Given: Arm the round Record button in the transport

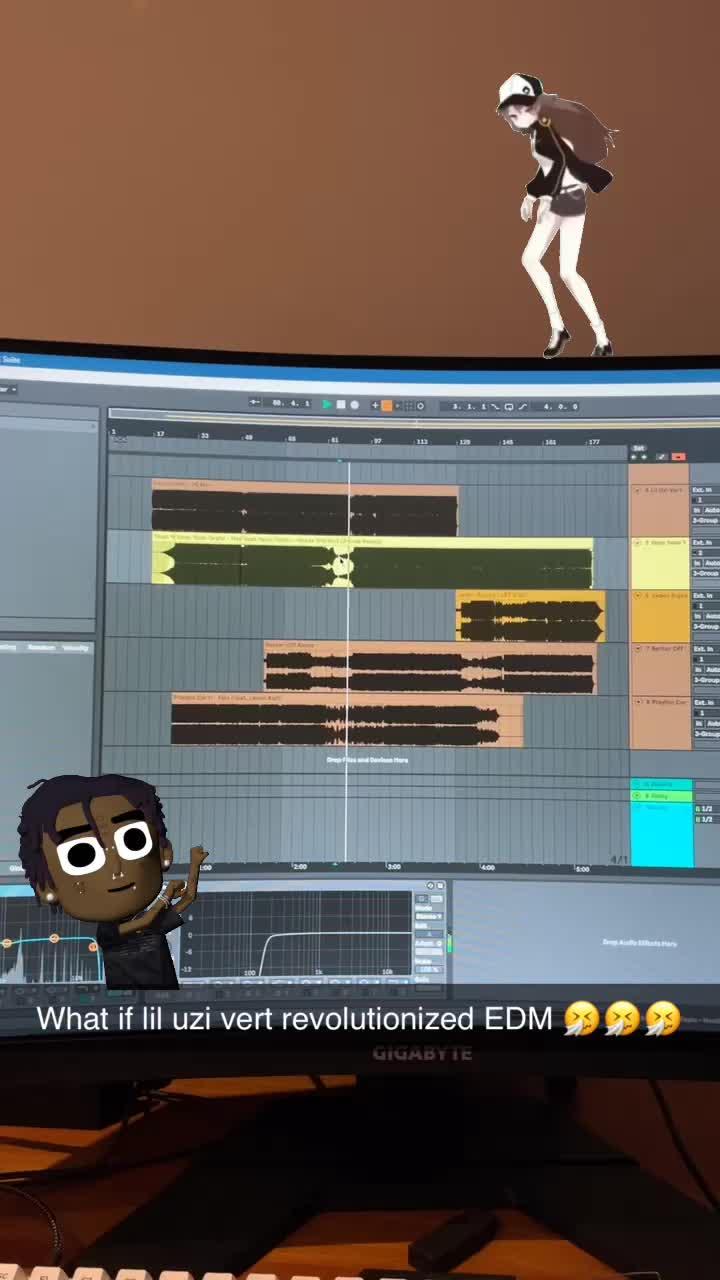Looking at the screenshot, I should point(354,405).
